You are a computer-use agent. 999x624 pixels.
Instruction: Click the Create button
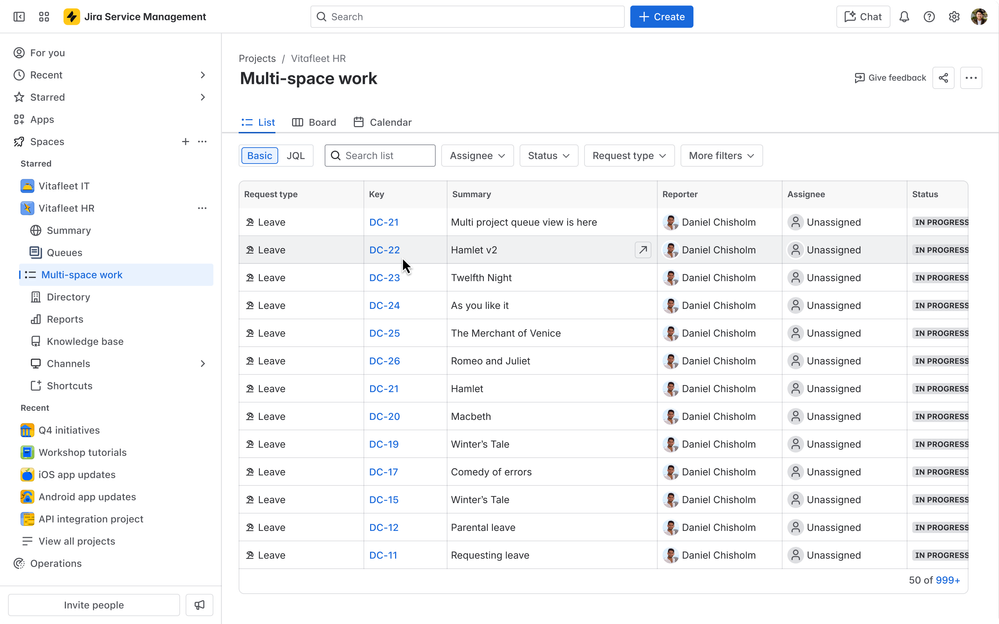(661, 17)
